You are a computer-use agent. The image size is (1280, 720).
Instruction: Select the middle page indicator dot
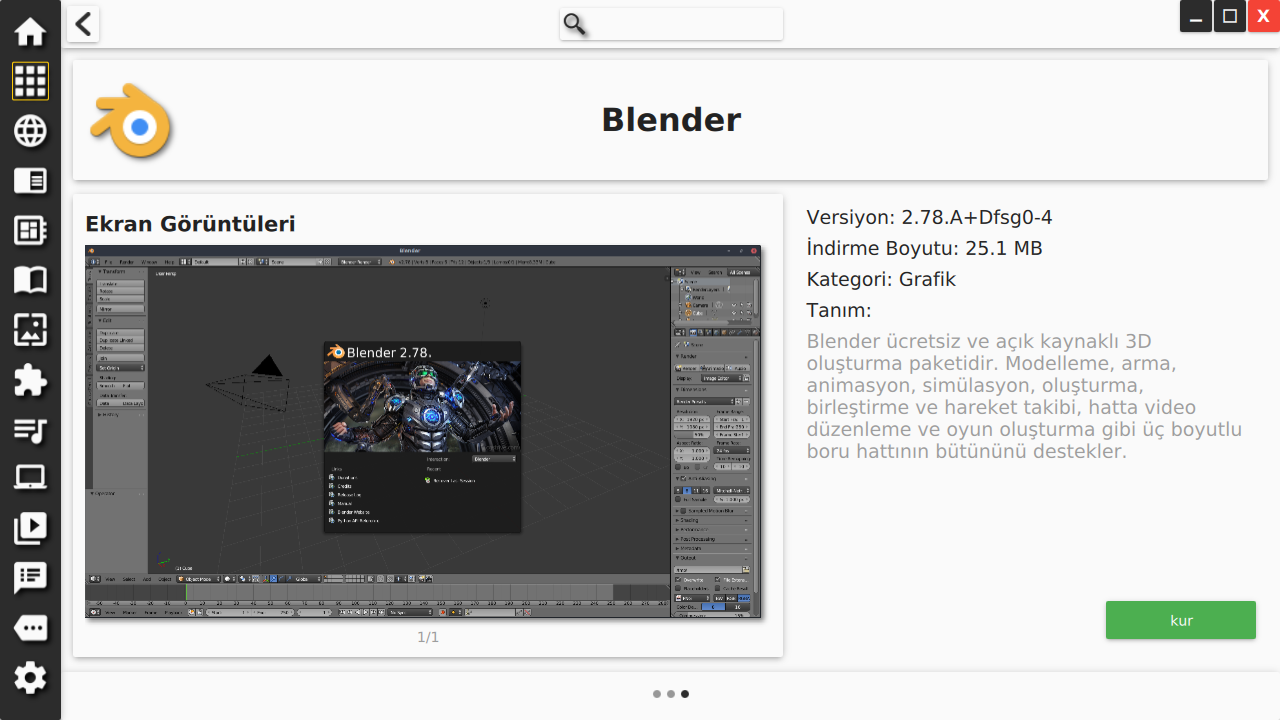pyautogui.click(x=671, y=694)
